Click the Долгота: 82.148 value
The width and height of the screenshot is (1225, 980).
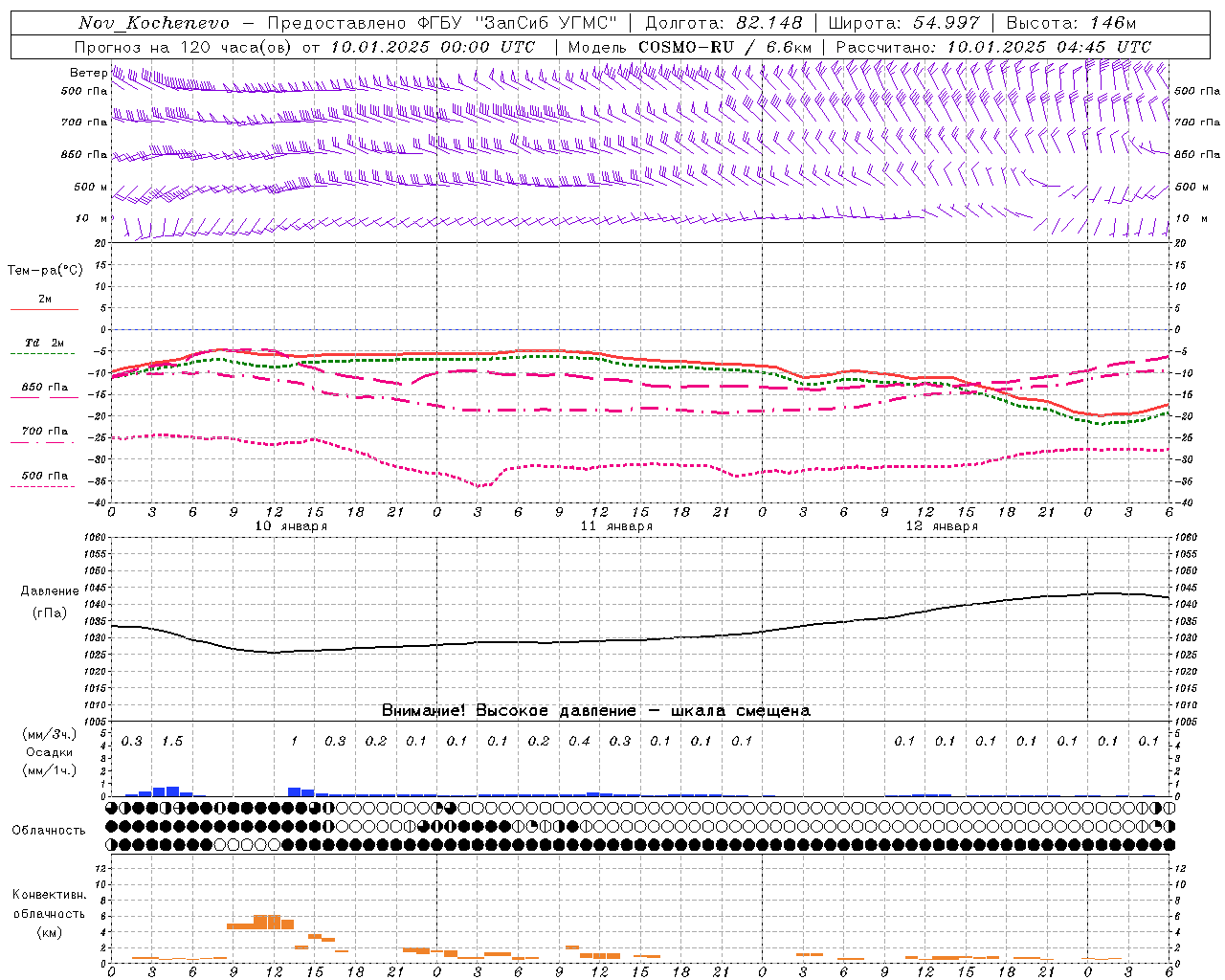click(x=724, y=23)
